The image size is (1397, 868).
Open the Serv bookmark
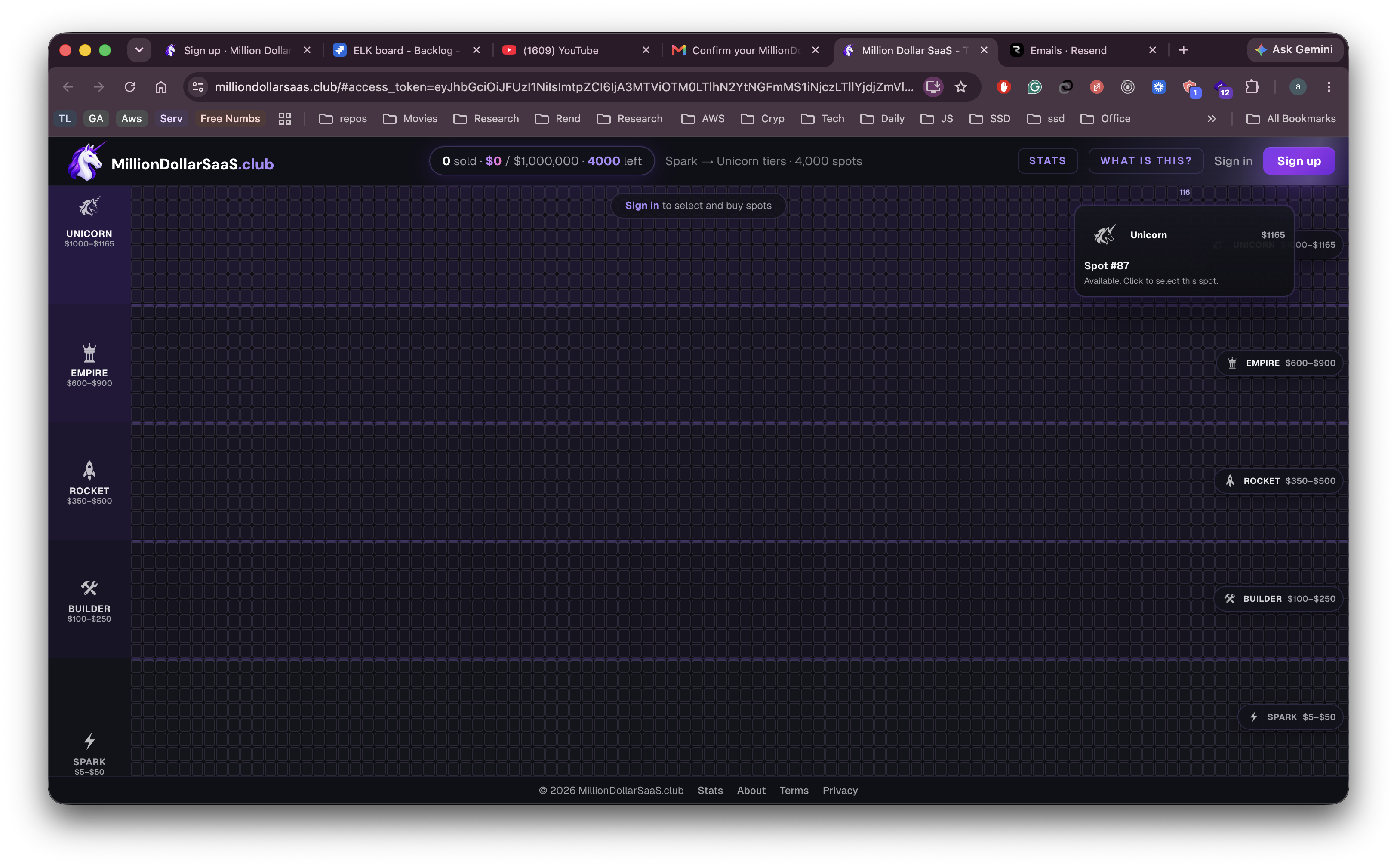point(171,119)
